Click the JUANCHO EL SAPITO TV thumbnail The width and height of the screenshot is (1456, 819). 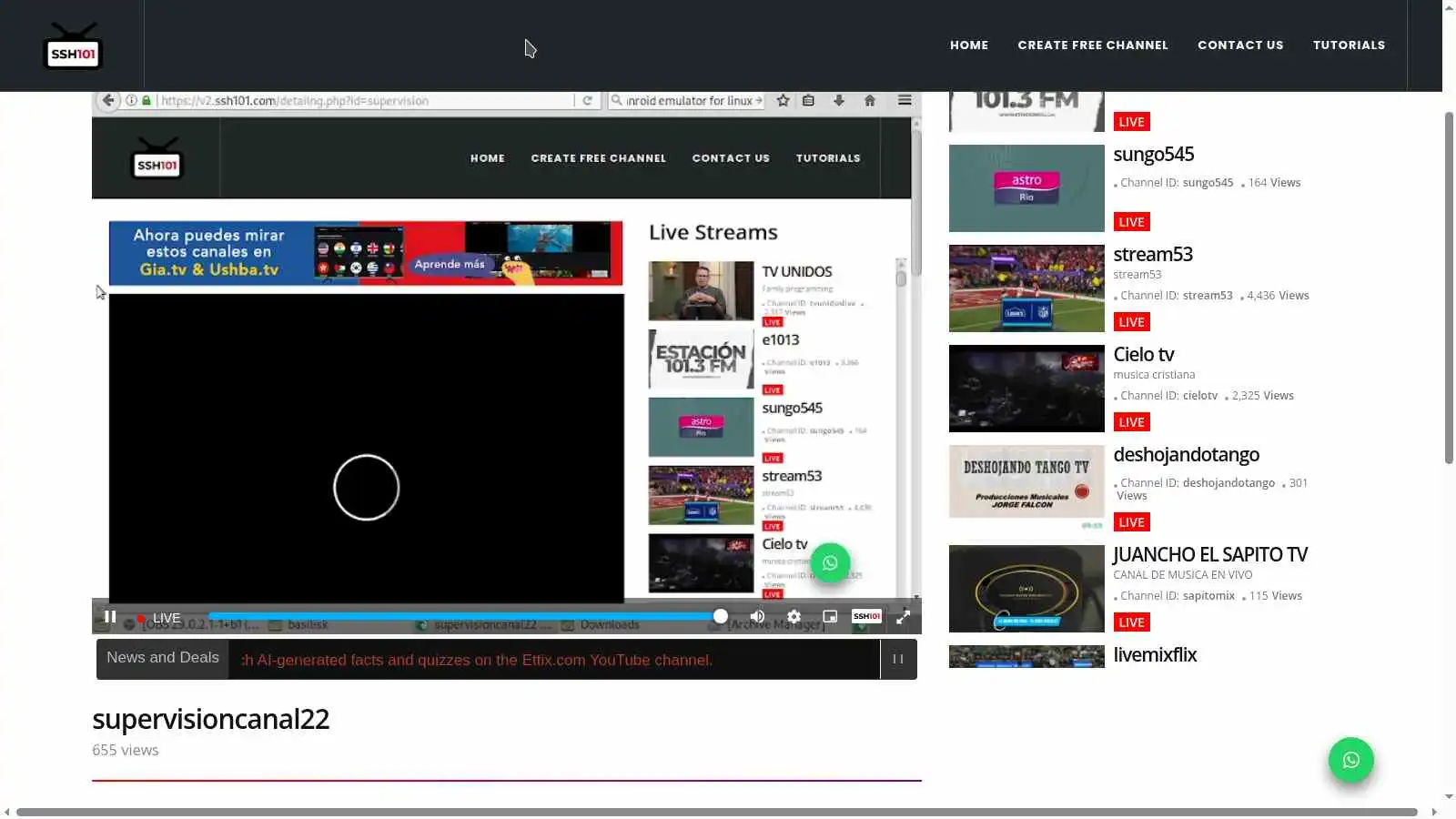point(1026,589)
